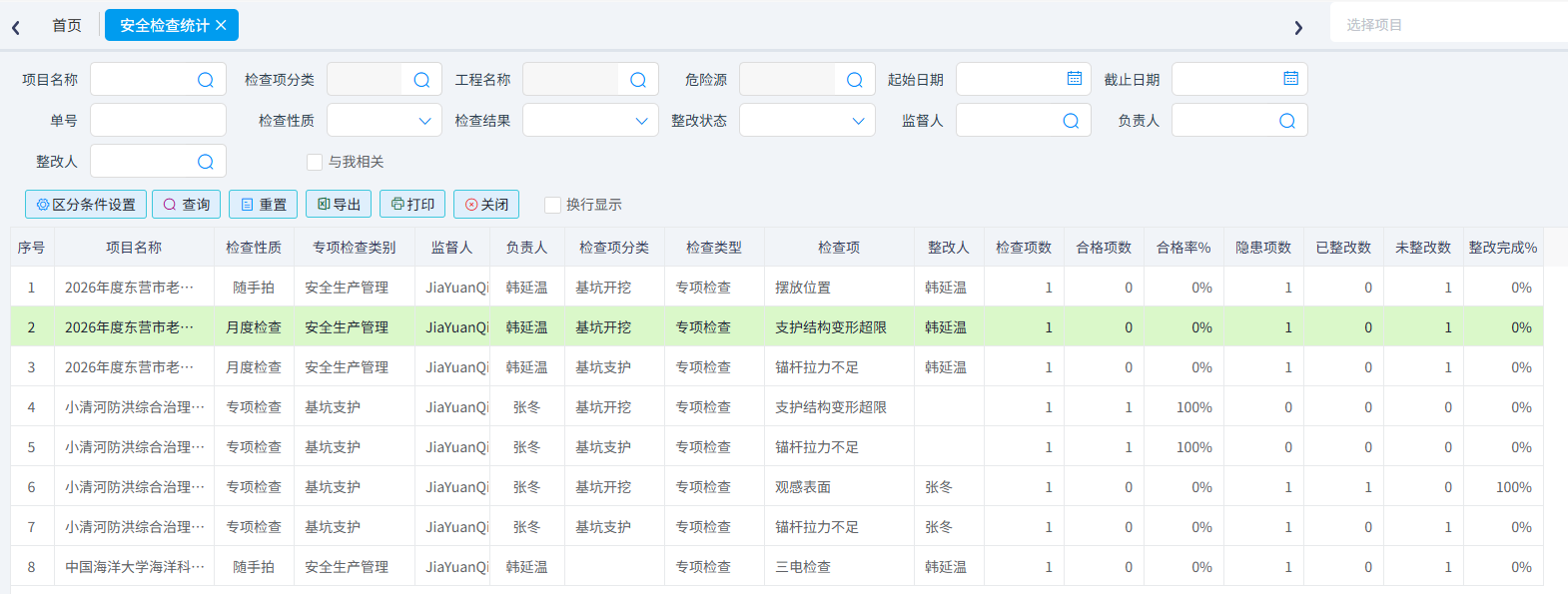This screenshot has height=594, width=1568.
Task: Click the 合格率% column header
Action: [x=1183, y=248]
